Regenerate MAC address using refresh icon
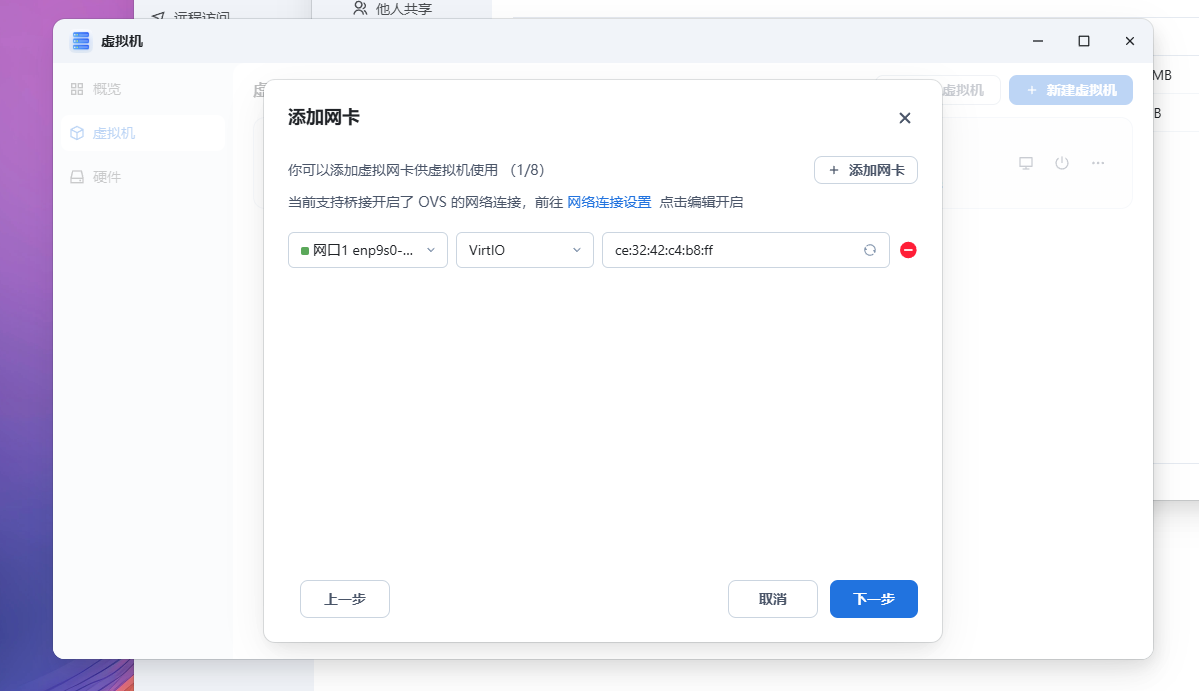Image resolution: width=1199 pixels, height=691 pixels. [x=870, y=250]
